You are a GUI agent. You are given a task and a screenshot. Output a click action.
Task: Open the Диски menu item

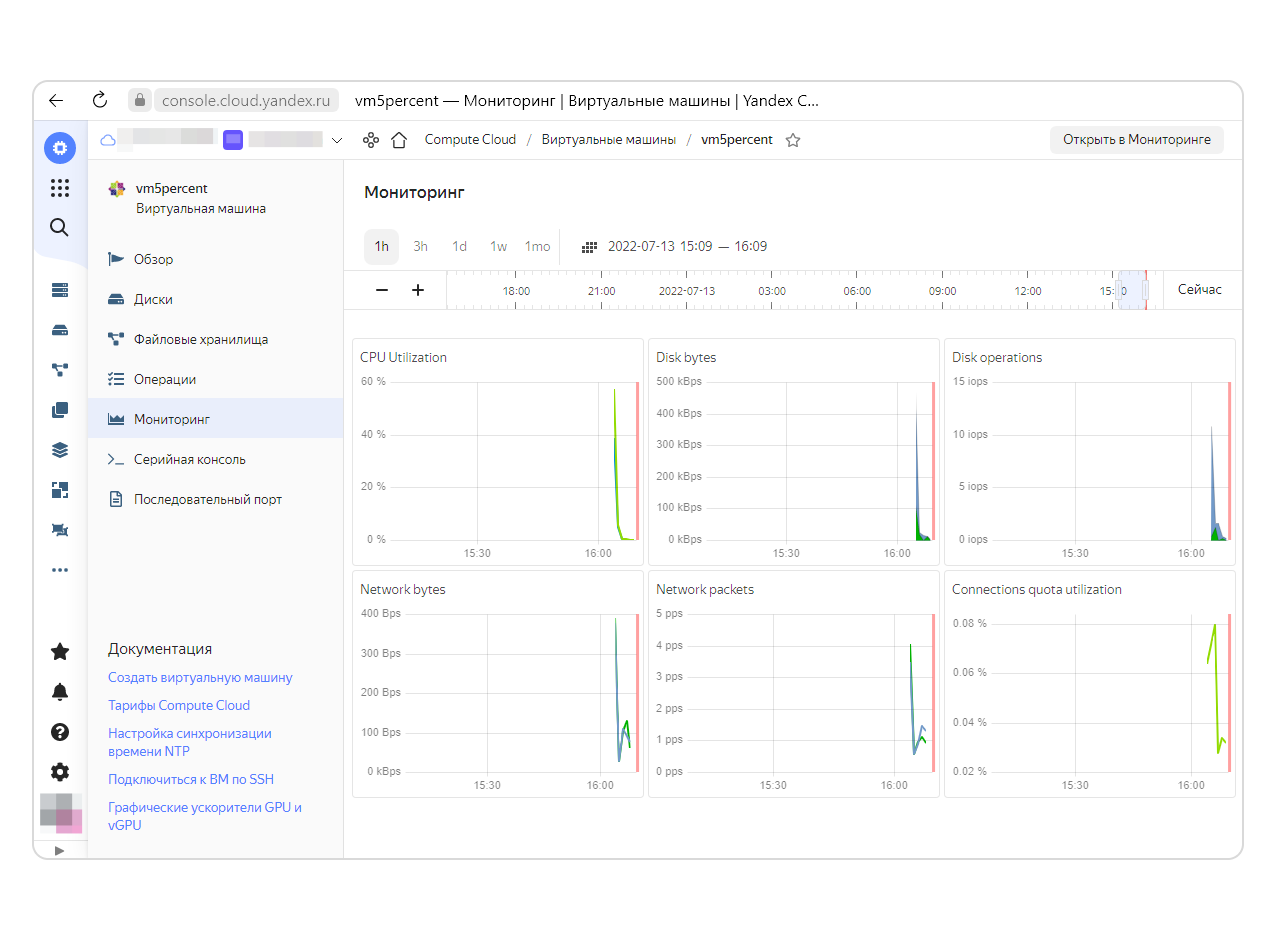[215, 299]
